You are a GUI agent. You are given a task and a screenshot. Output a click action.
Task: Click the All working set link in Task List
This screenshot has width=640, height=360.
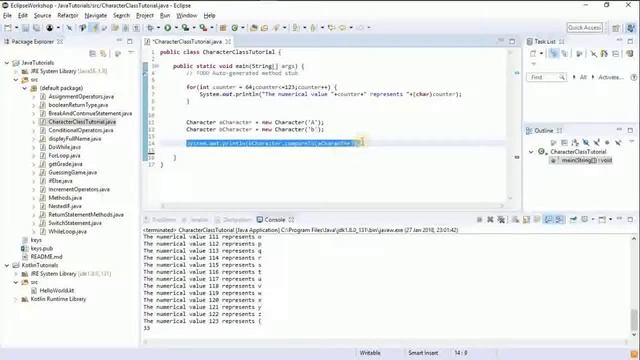pyautogui.click(x=583, y=77)
